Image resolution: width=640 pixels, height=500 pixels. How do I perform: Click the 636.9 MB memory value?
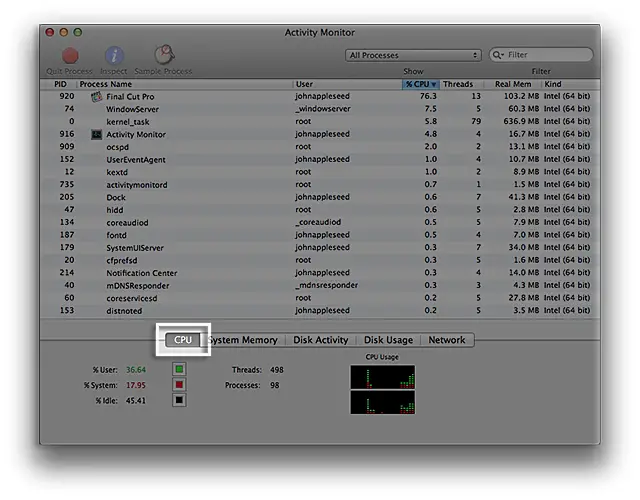coord(521,122)
